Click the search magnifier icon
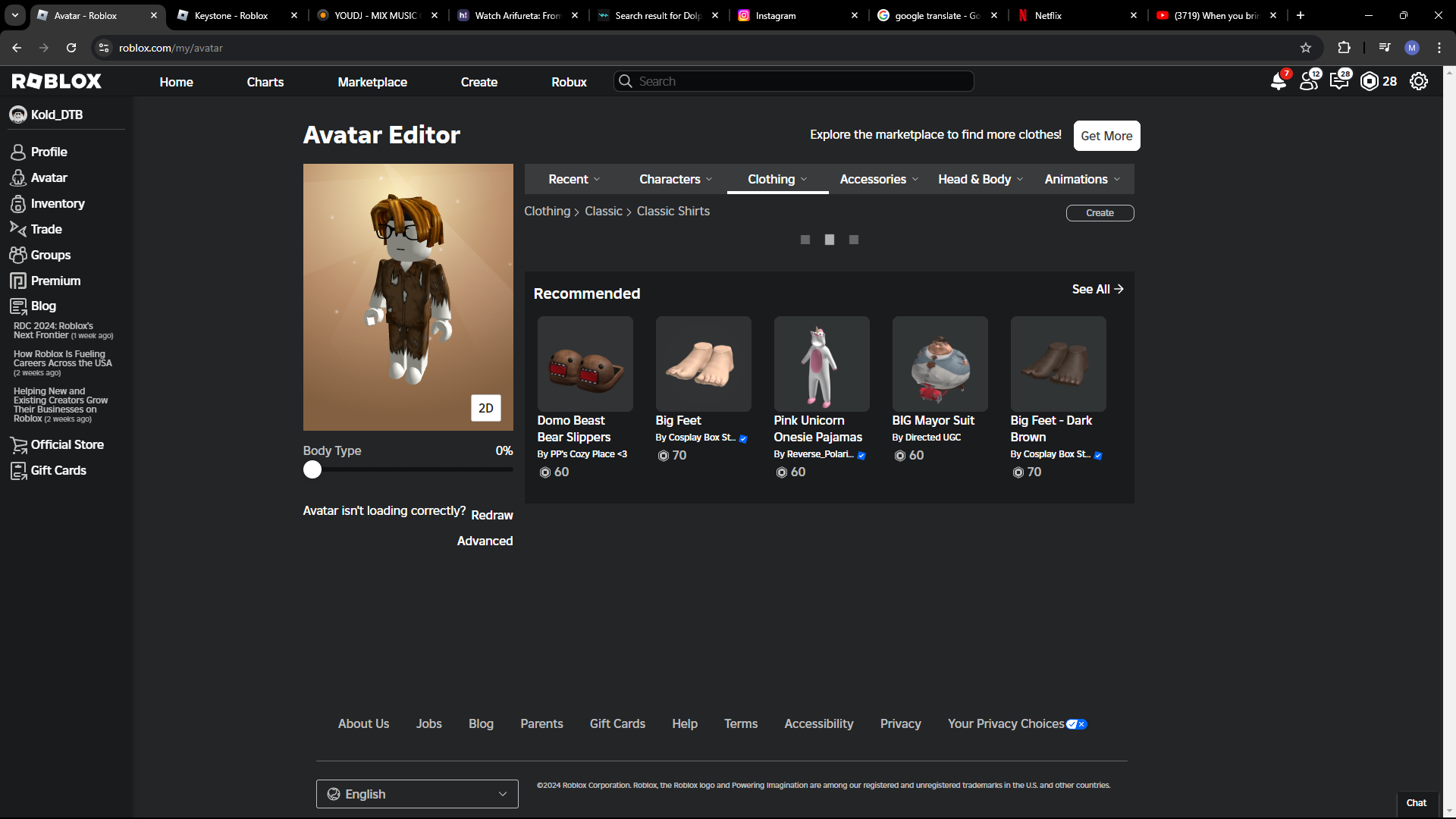1456x819 pixels. (x=625, y=81)
